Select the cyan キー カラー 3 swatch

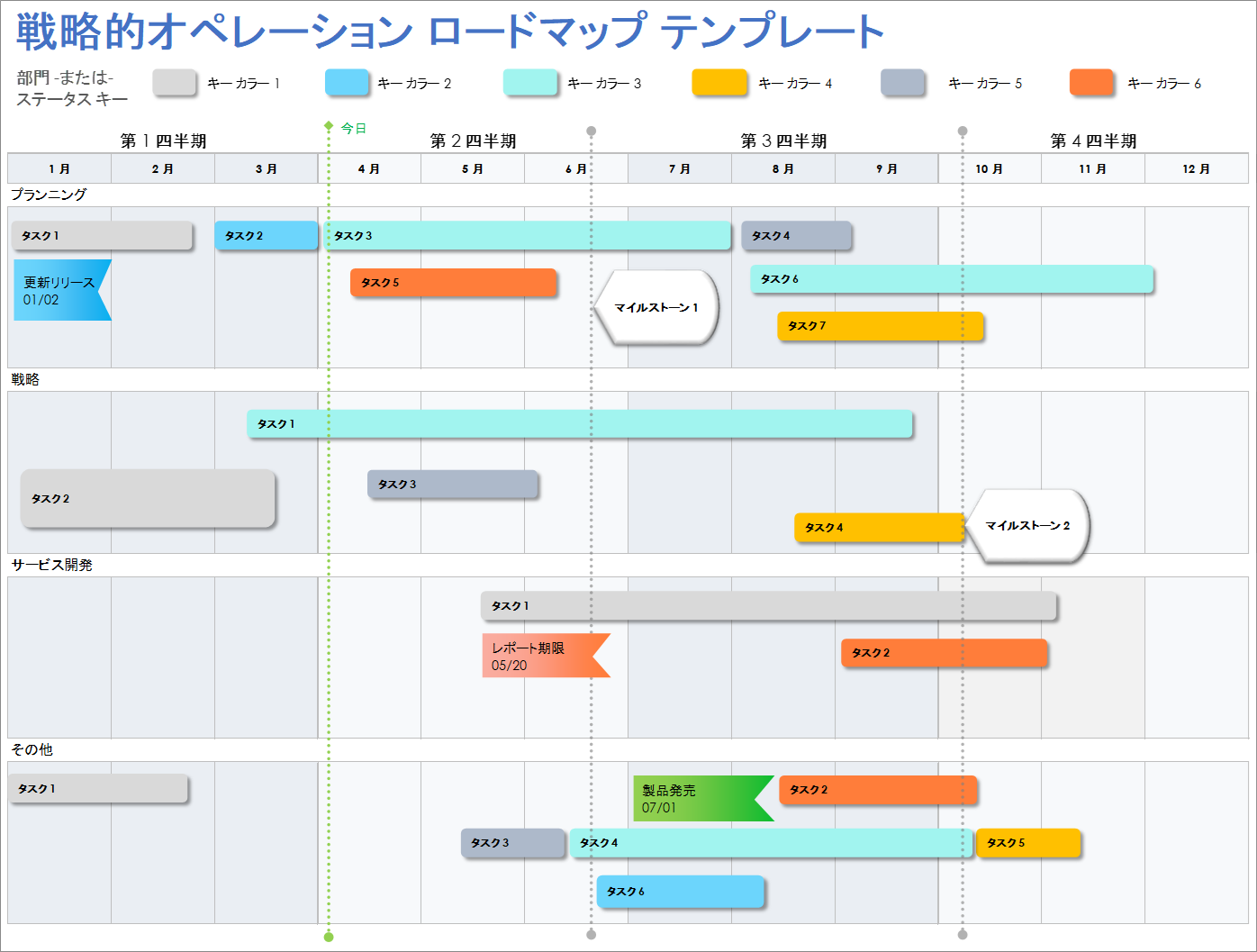pos(530,83)
